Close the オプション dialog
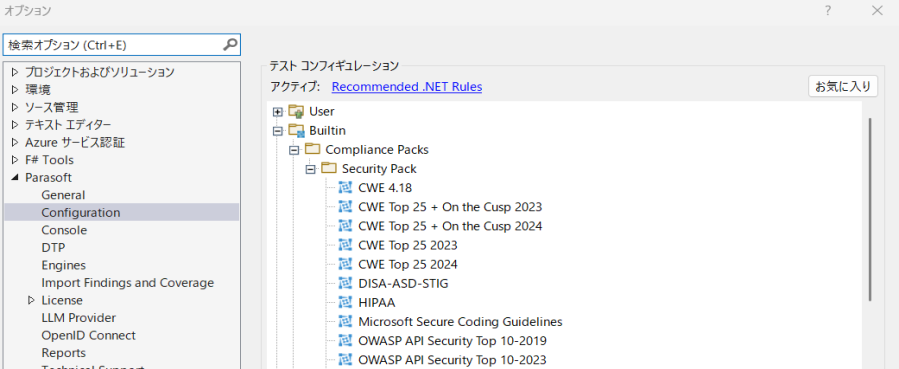The width and height of the screenshot is (899, 369). click(x=877, y=10)
